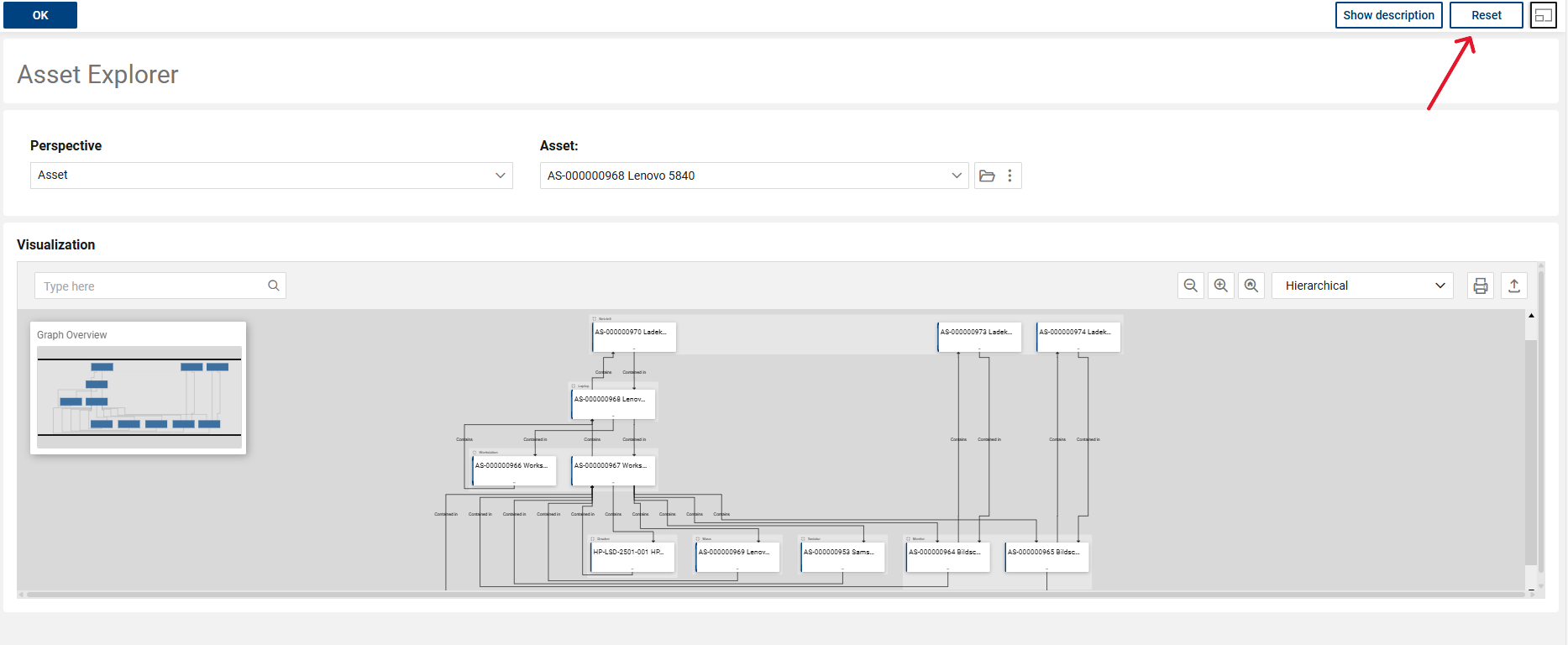Image resolution: width=1568 pixels, height=645 pixels.
Task: Zoom out of the graph visualization
Action: tap(1190, 286)
